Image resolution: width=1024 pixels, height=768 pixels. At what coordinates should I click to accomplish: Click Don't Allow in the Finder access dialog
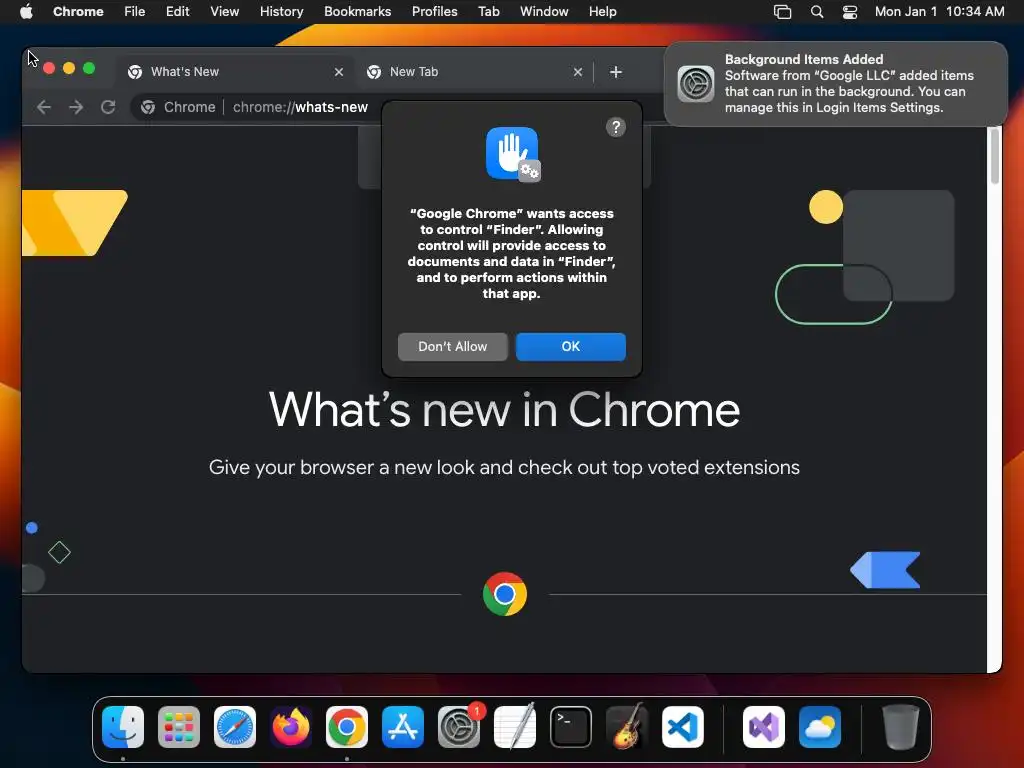[x=453, y=346]
